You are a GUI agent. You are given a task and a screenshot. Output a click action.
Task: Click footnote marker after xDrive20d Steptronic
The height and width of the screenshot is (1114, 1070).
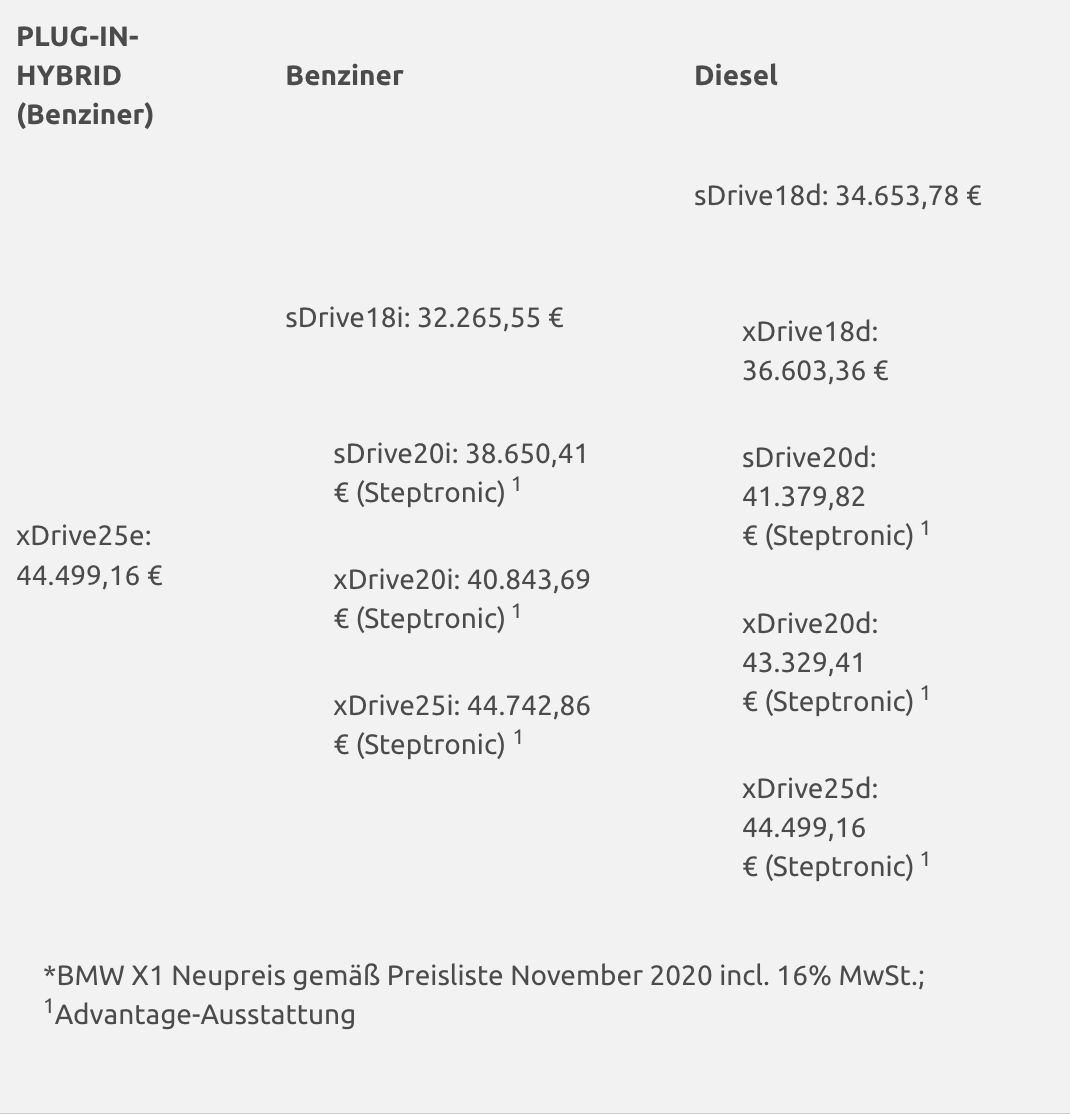pos(925,694)
